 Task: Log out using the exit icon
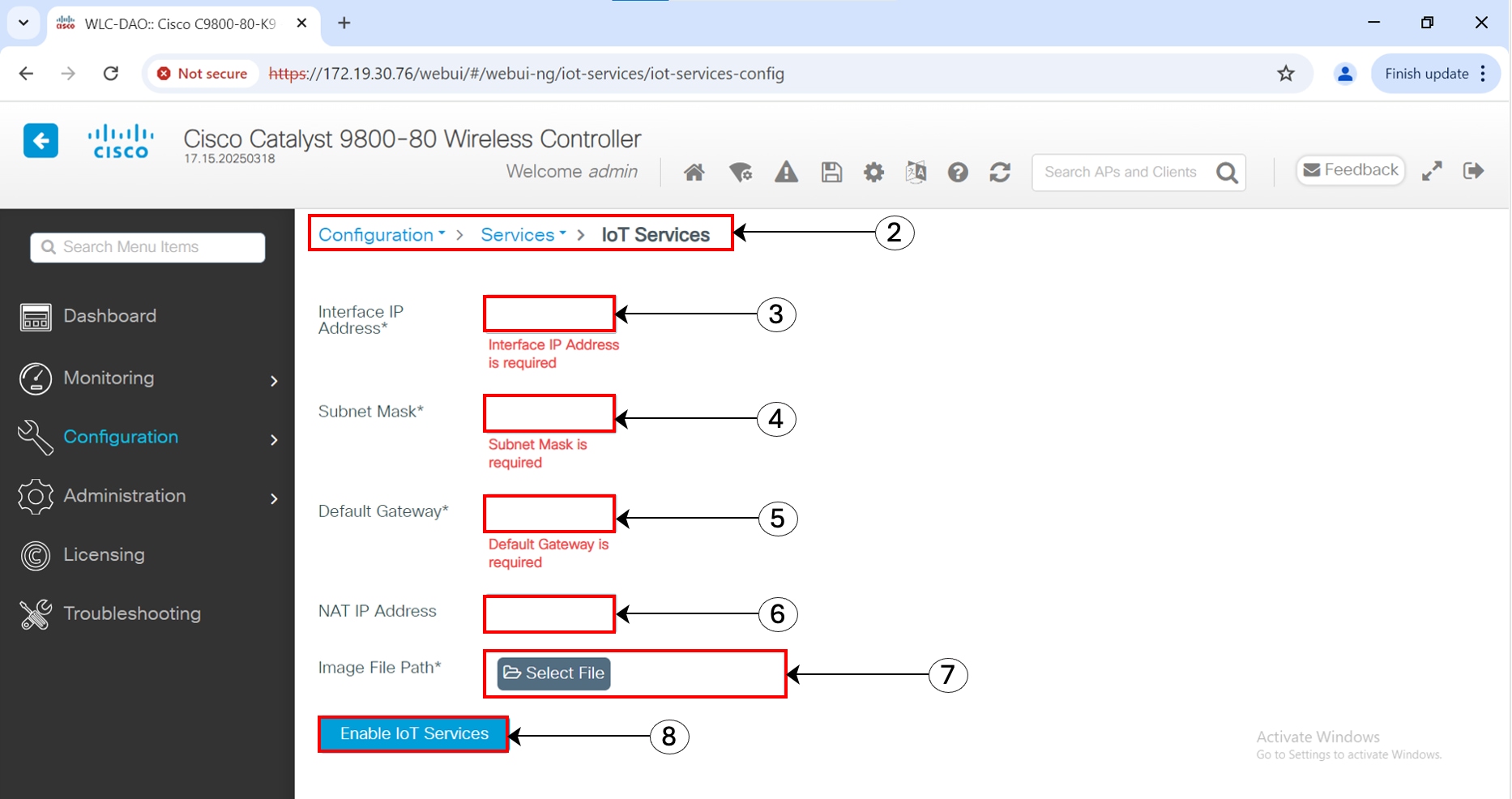[1474, 171]
